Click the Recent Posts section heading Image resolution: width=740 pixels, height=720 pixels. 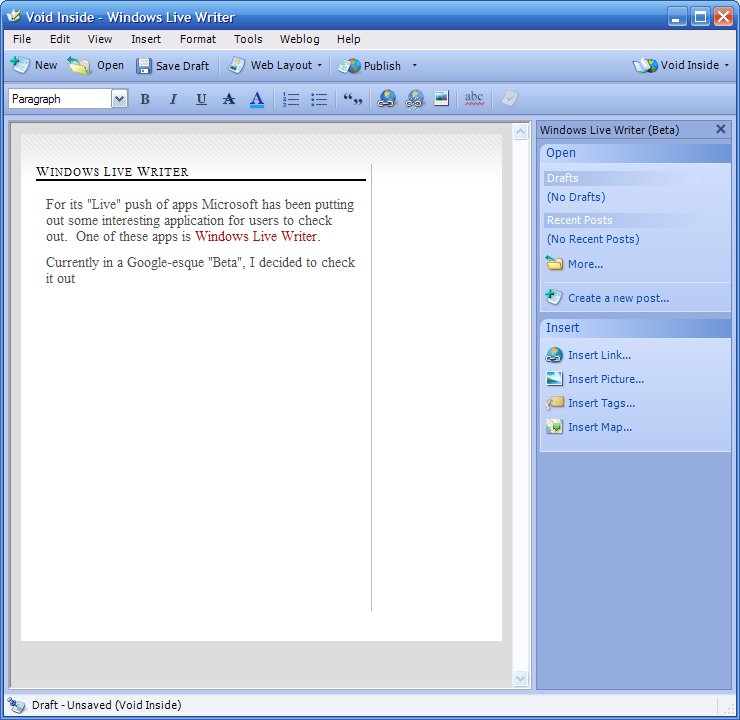[x=580, y=220]
